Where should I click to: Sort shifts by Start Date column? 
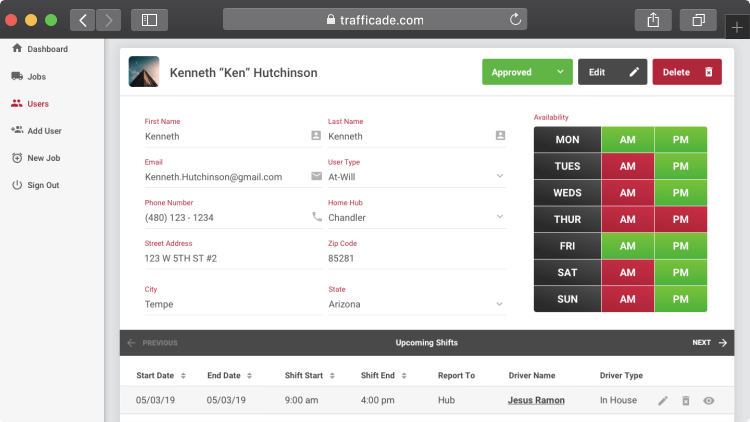point(160,375)
